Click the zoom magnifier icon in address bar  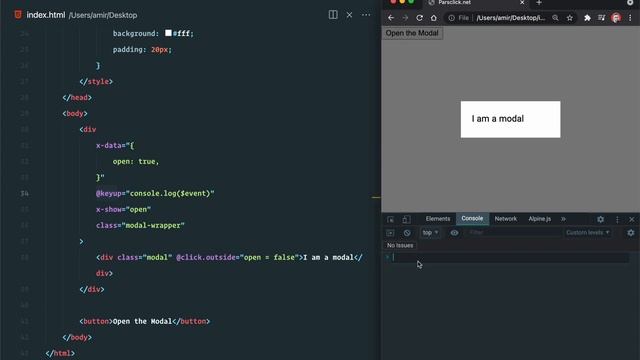point(556,18)
